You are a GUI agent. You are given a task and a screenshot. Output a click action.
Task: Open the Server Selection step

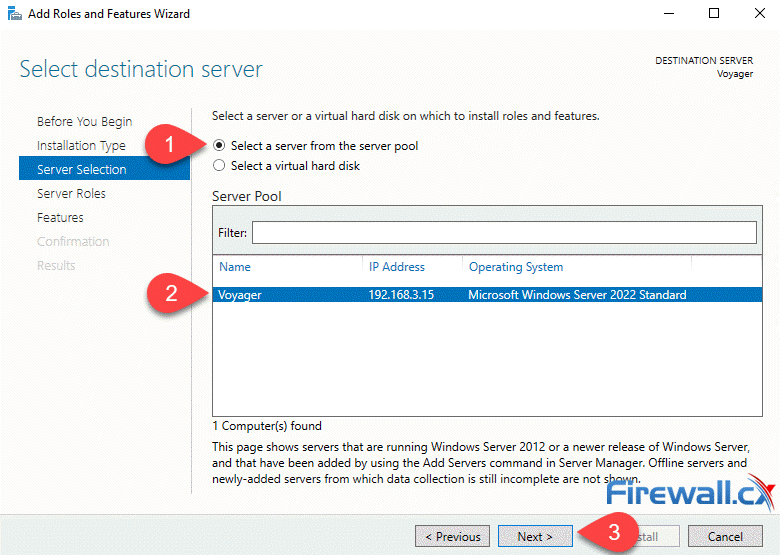[x=104, y=168]
